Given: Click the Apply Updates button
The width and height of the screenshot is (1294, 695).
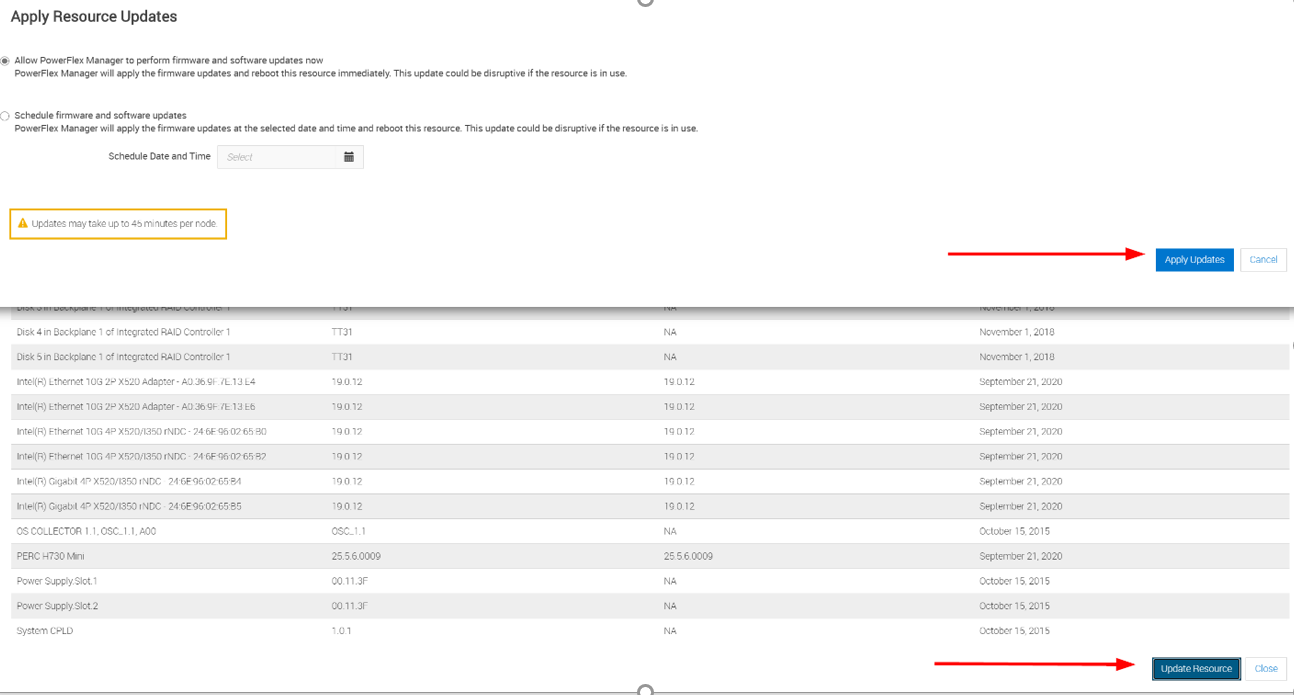Looking at the screenshot, I should coord(1194,259).
